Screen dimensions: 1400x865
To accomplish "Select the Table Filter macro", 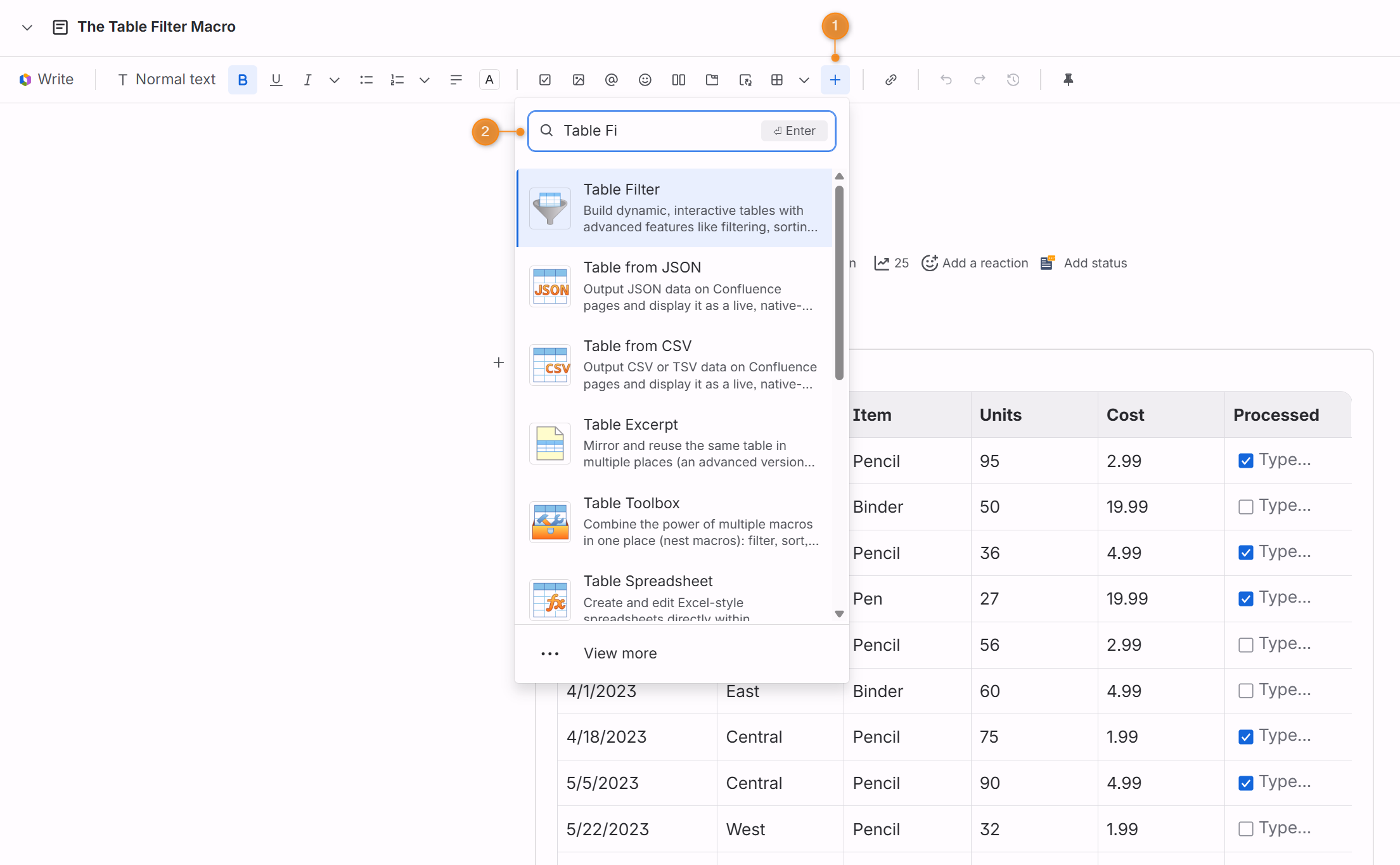I will [674, 208].
